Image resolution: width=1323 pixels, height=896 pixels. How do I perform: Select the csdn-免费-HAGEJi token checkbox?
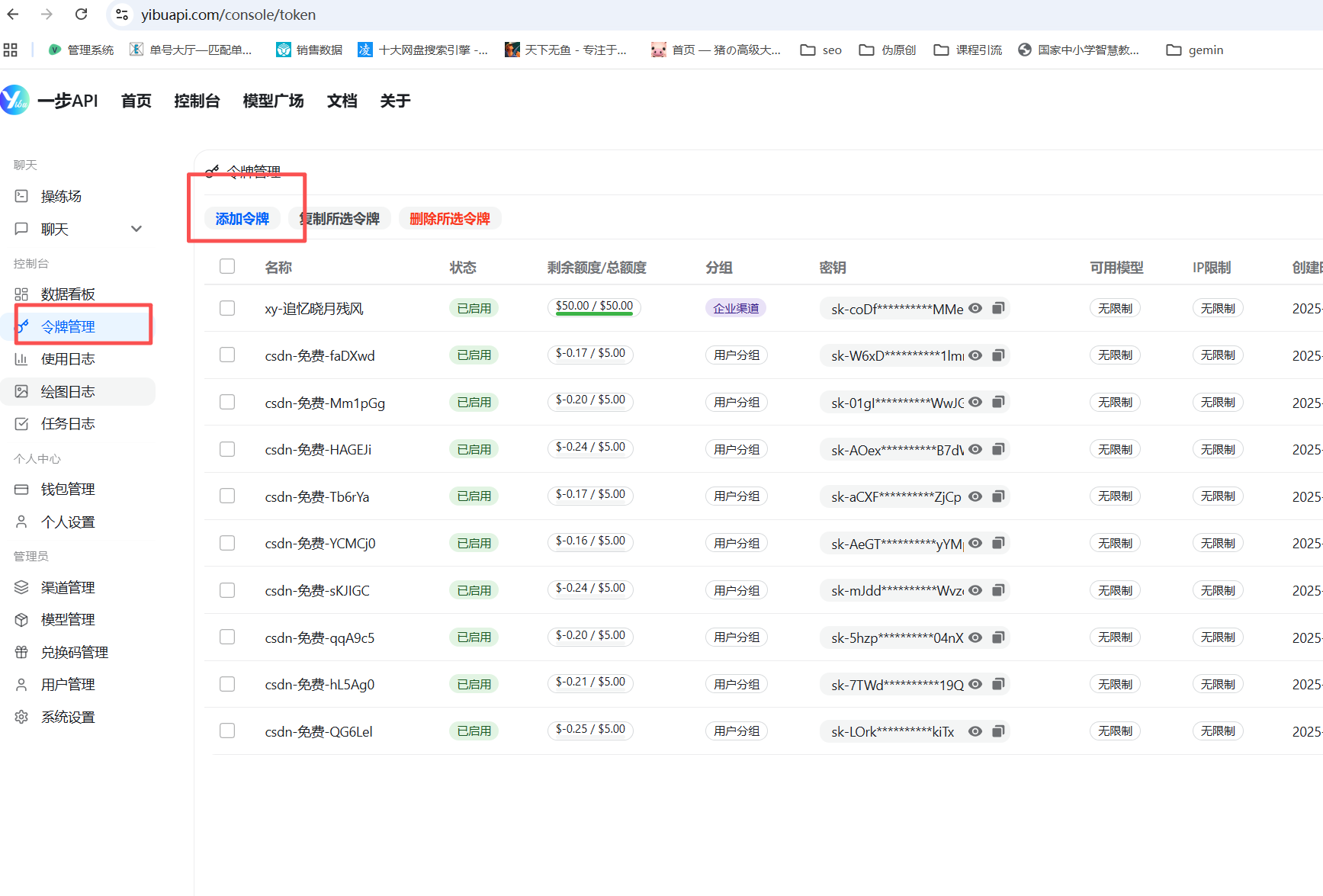pyautogui.click(x=227, y=449)
